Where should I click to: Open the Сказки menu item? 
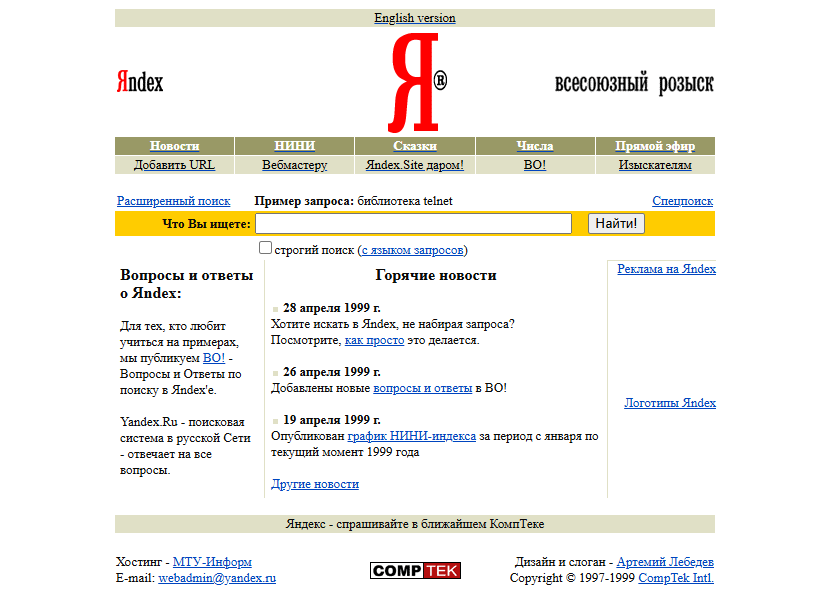[414, 146]
